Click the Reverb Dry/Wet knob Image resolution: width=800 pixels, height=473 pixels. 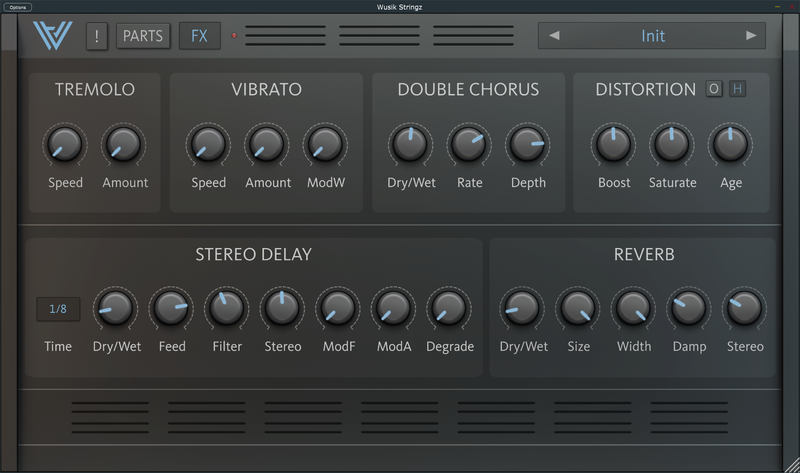522,308
